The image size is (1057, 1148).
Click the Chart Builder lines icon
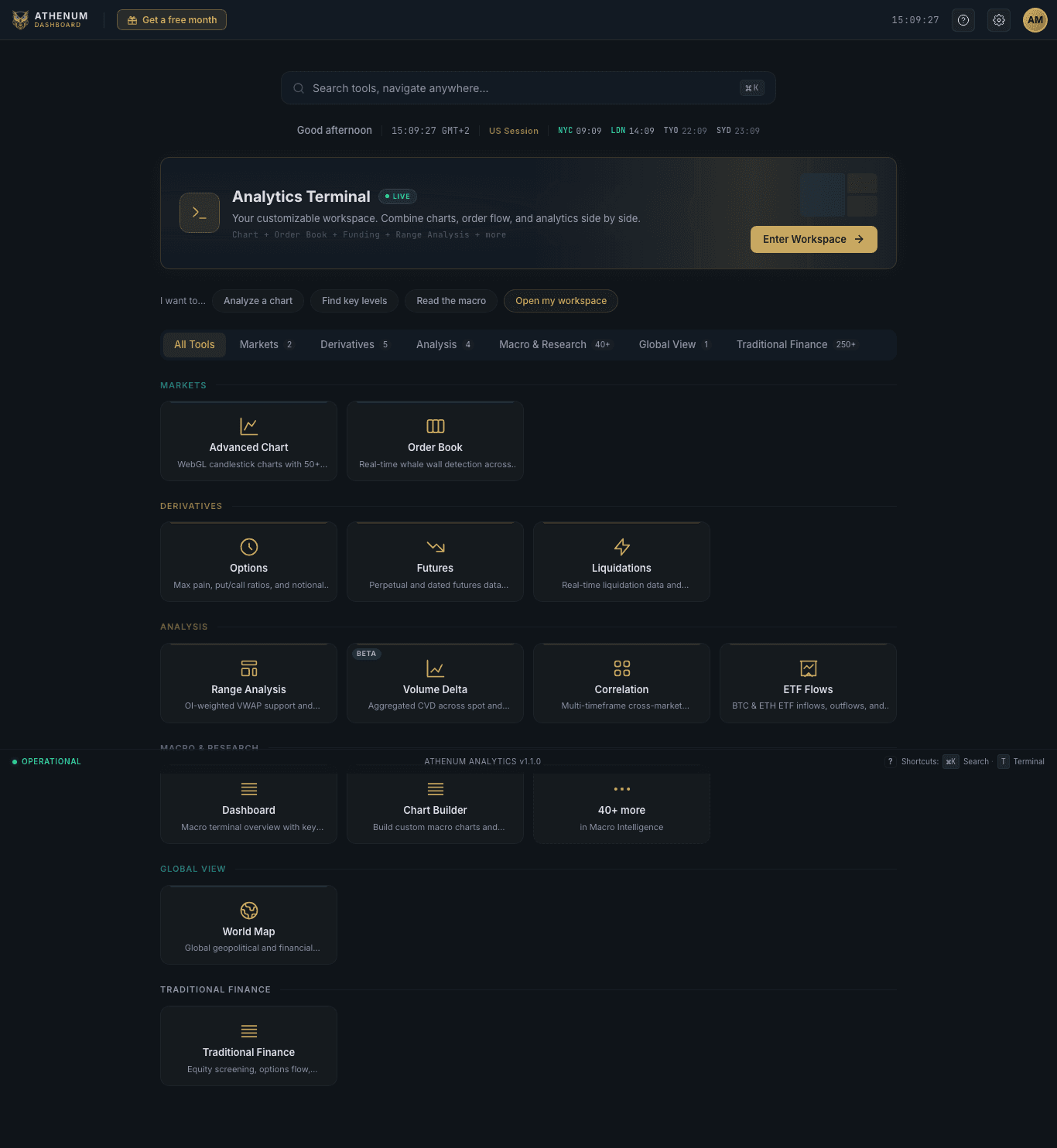[436, 789]
